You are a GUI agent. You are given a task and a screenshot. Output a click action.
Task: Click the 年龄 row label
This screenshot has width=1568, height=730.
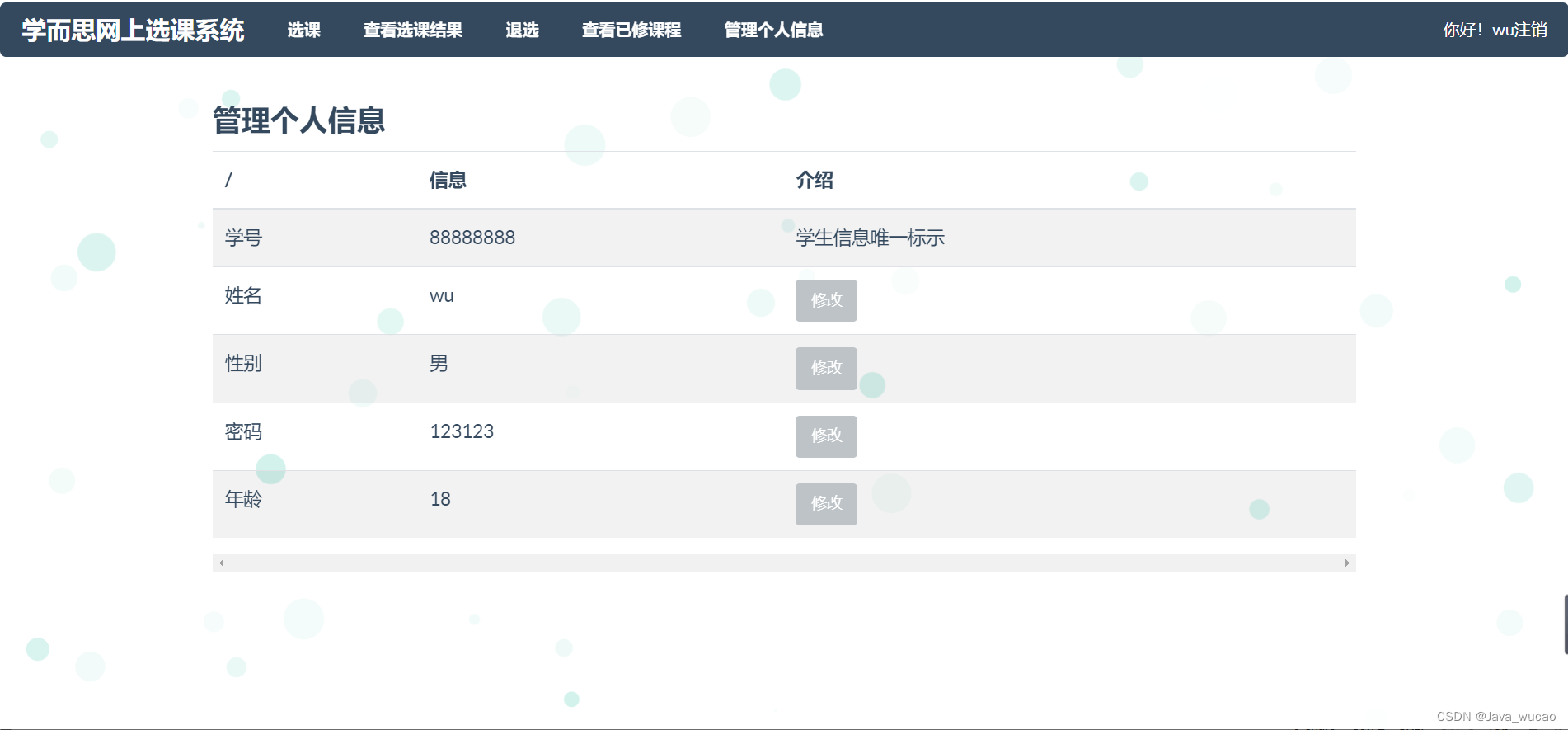(243, 499)
